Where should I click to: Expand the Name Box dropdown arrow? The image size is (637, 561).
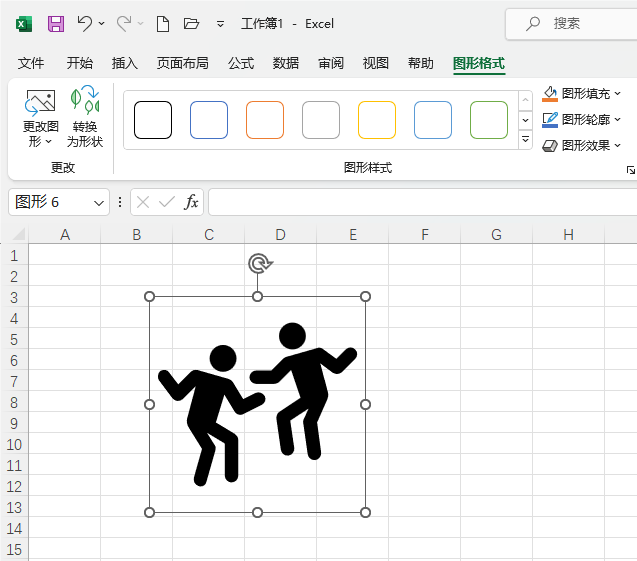[x=99, y=202]
